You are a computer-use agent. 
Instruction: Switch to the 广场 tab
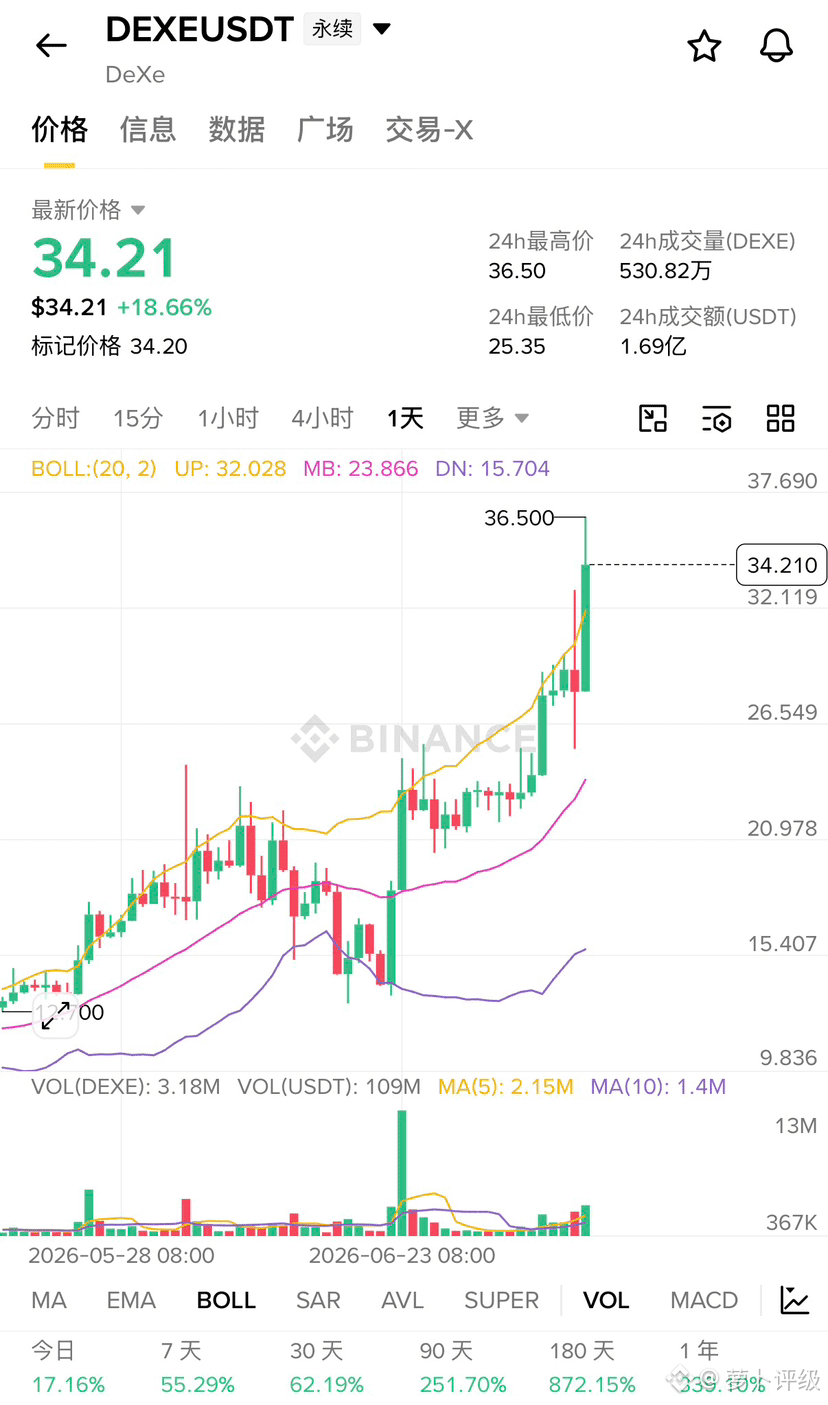(x=325, y=129)
